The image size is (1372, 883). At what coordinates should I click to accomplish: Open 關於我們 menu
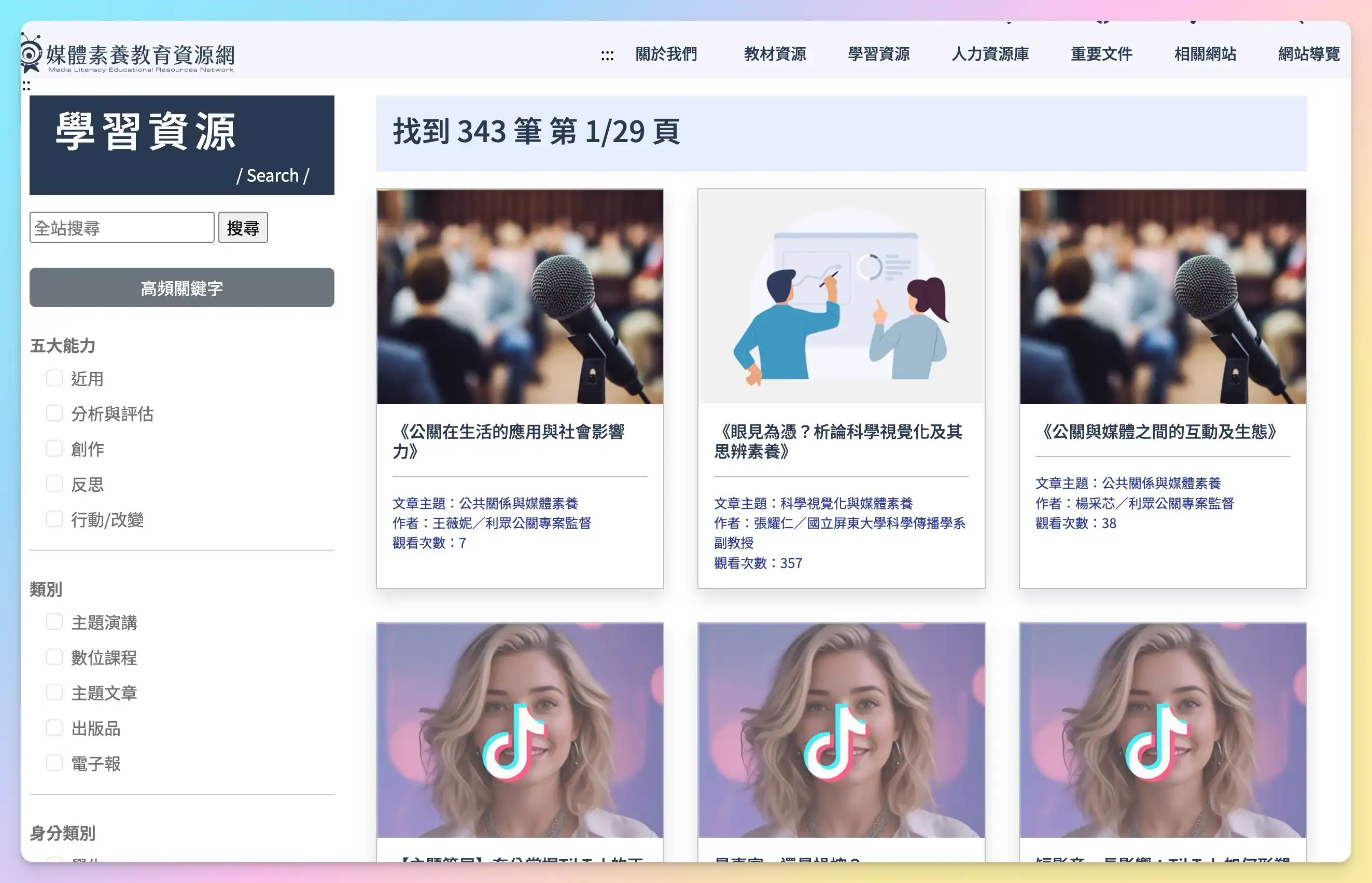(x=666, y=54)
